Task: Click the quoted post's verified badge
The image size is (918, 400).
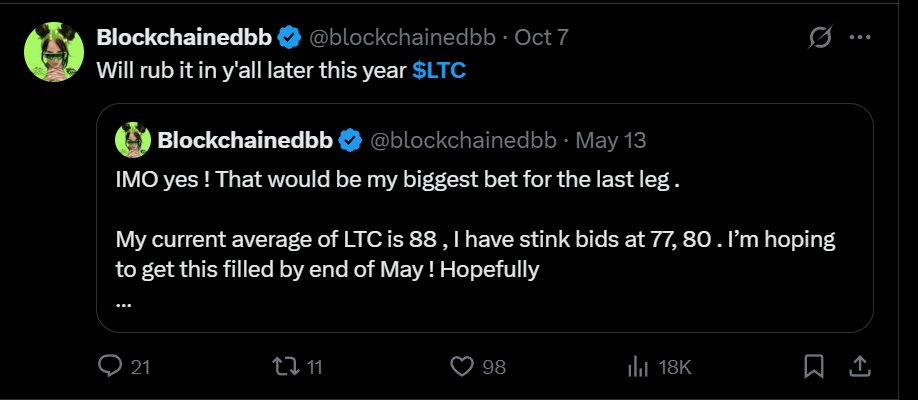Action: (351, 141)
